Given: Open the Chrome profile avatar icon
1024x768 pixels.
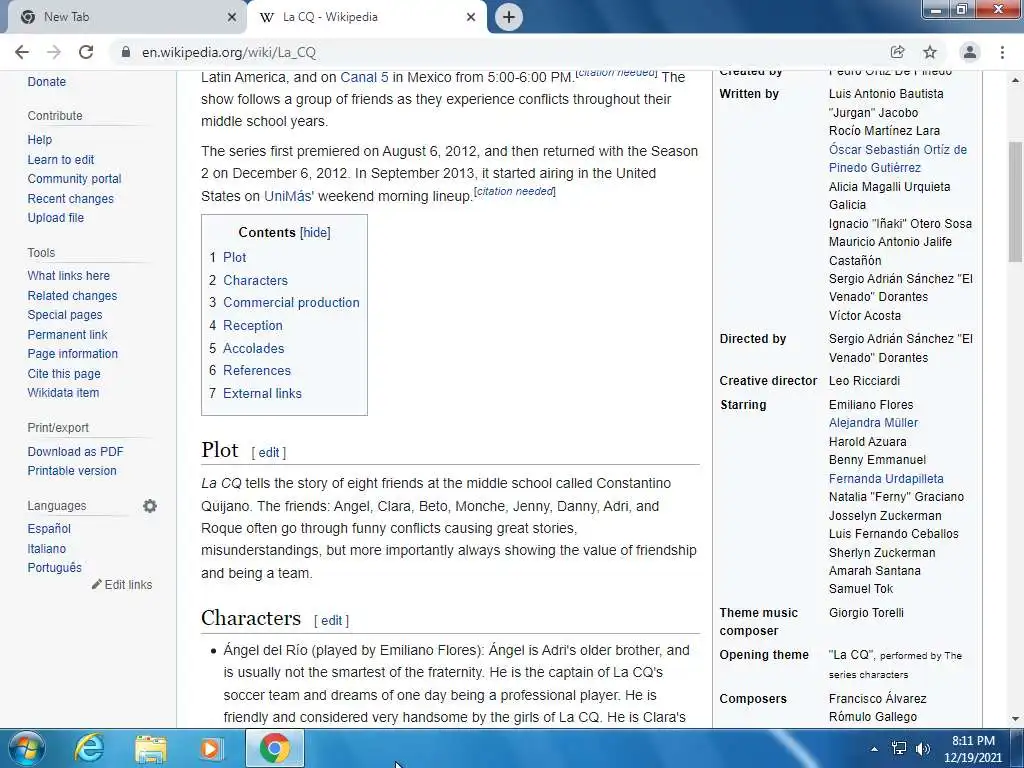Looking at the screenshot, I should tap(970, 52).
